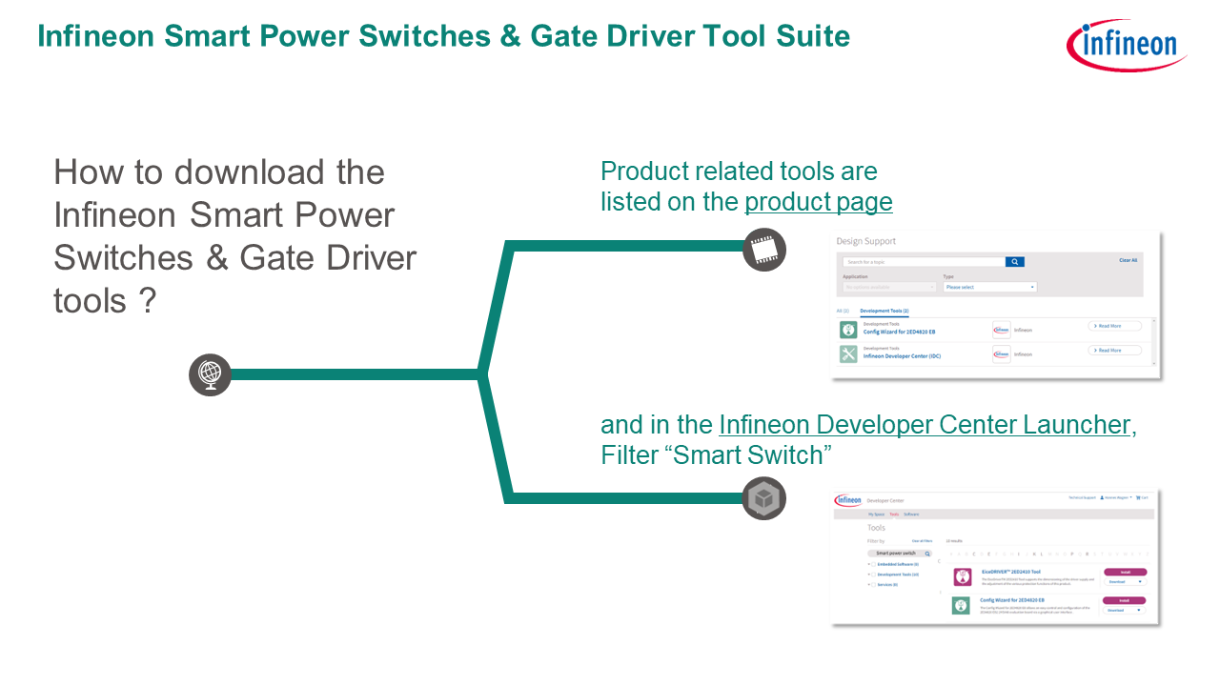1220x686 pixels.
Task: Open the Type 'Please select' dropdown
Action: point(989,287)
